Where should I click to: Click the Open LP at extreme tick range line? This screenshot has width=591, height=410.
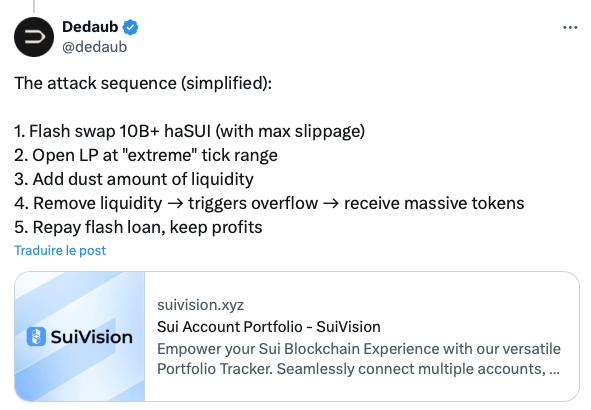(146, 155)
